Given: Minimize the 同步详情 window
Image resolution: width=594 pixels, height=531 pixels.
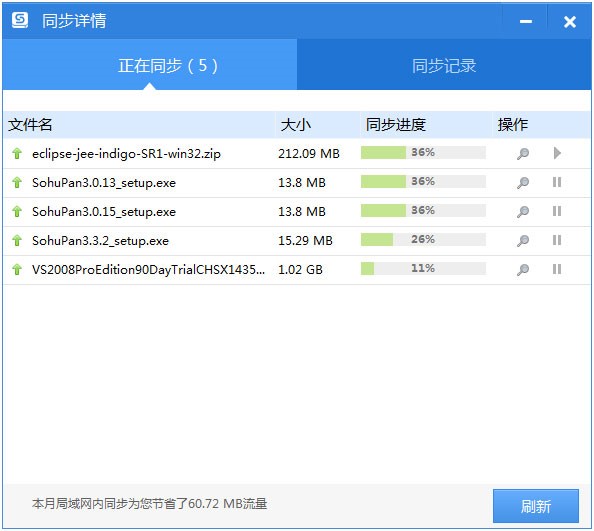Looking at the screenshot, I should pyautogui.click(x=525, y=21).
